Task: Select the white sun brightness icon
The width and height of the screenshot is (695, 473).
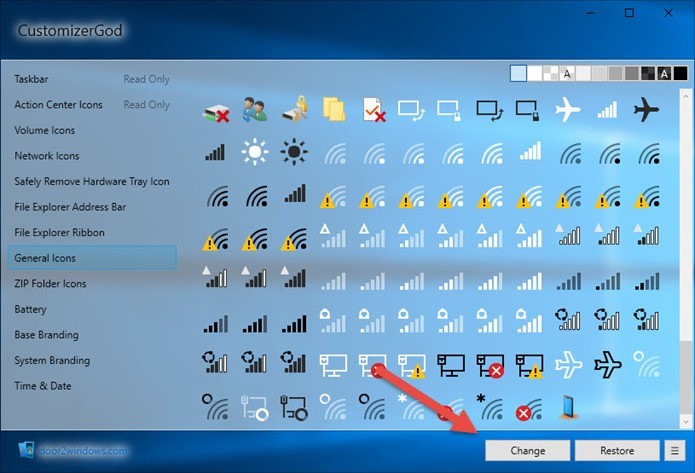Action: (x=254, y=152)
